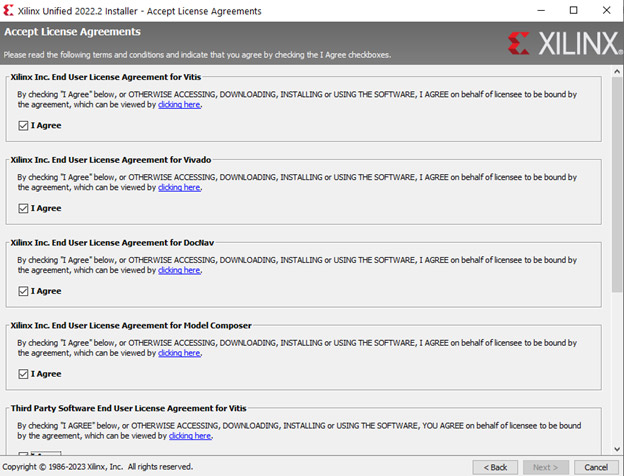Click the copyright 1986-2023 Xilinx text

point(98,467)
